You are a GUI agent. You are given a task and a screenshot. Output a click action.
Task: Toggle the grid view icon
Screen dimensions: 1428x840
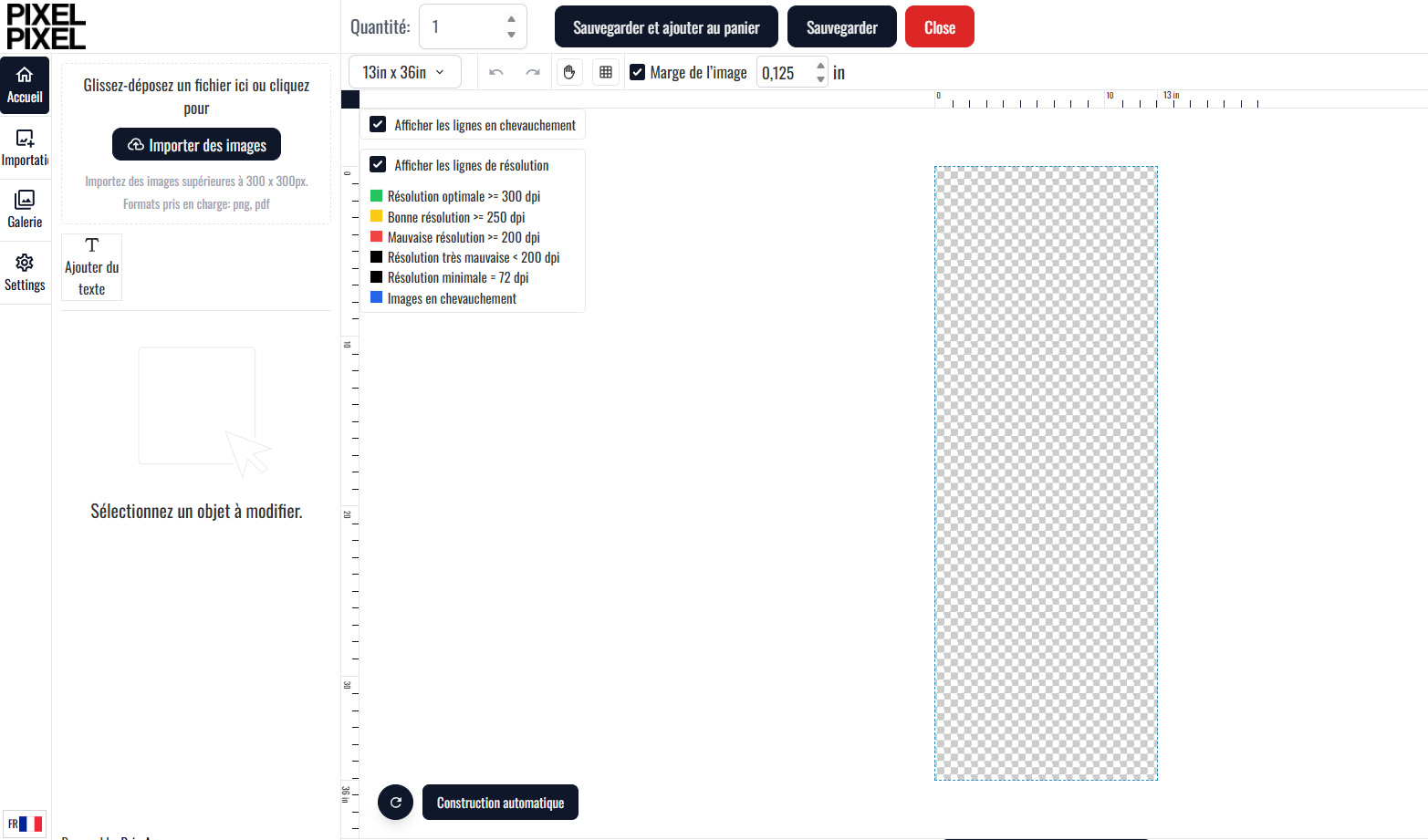[606, 72]
